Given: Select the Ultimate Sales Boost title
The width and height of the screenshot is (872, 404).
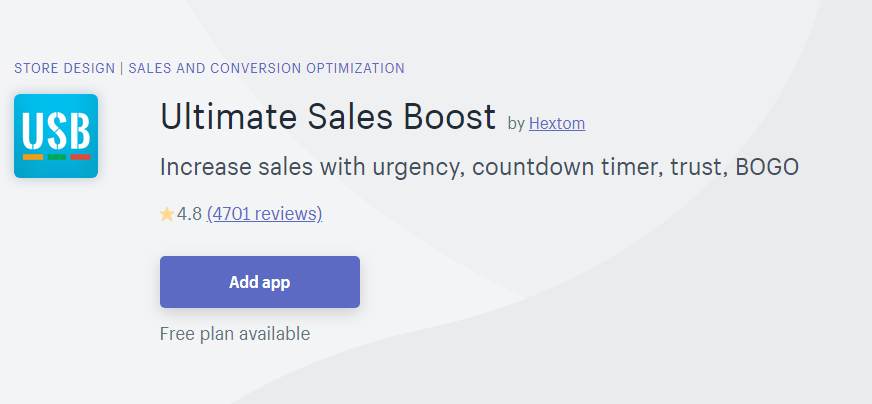Looking at the screenshot, I should click(x=328, y=117).
